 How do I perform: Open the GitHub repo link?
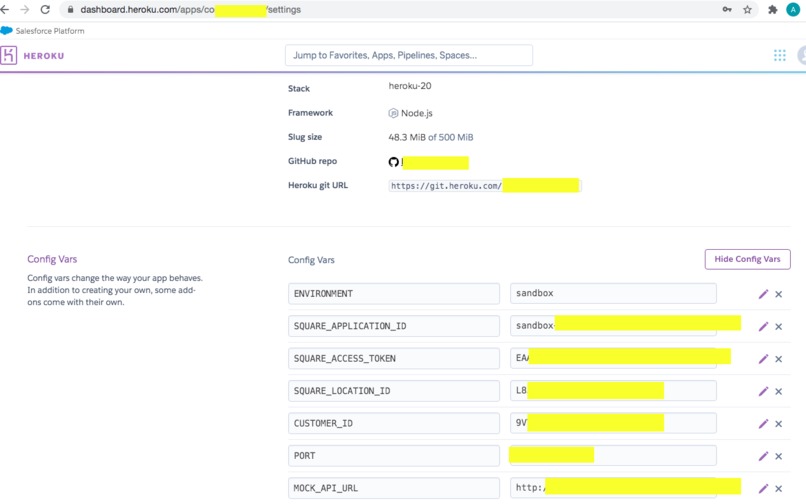(x=429, y=163)
